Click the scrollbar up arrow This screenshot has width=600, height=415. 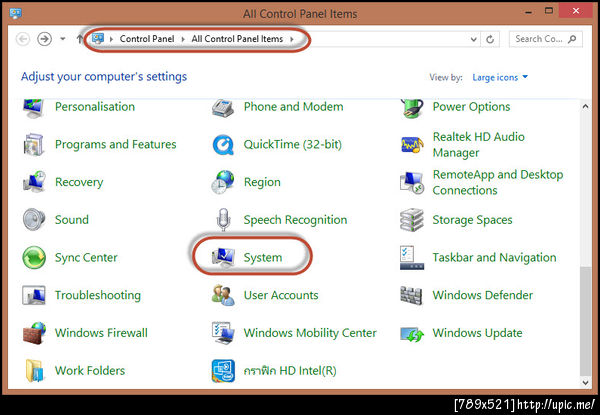tap(585, 106)
